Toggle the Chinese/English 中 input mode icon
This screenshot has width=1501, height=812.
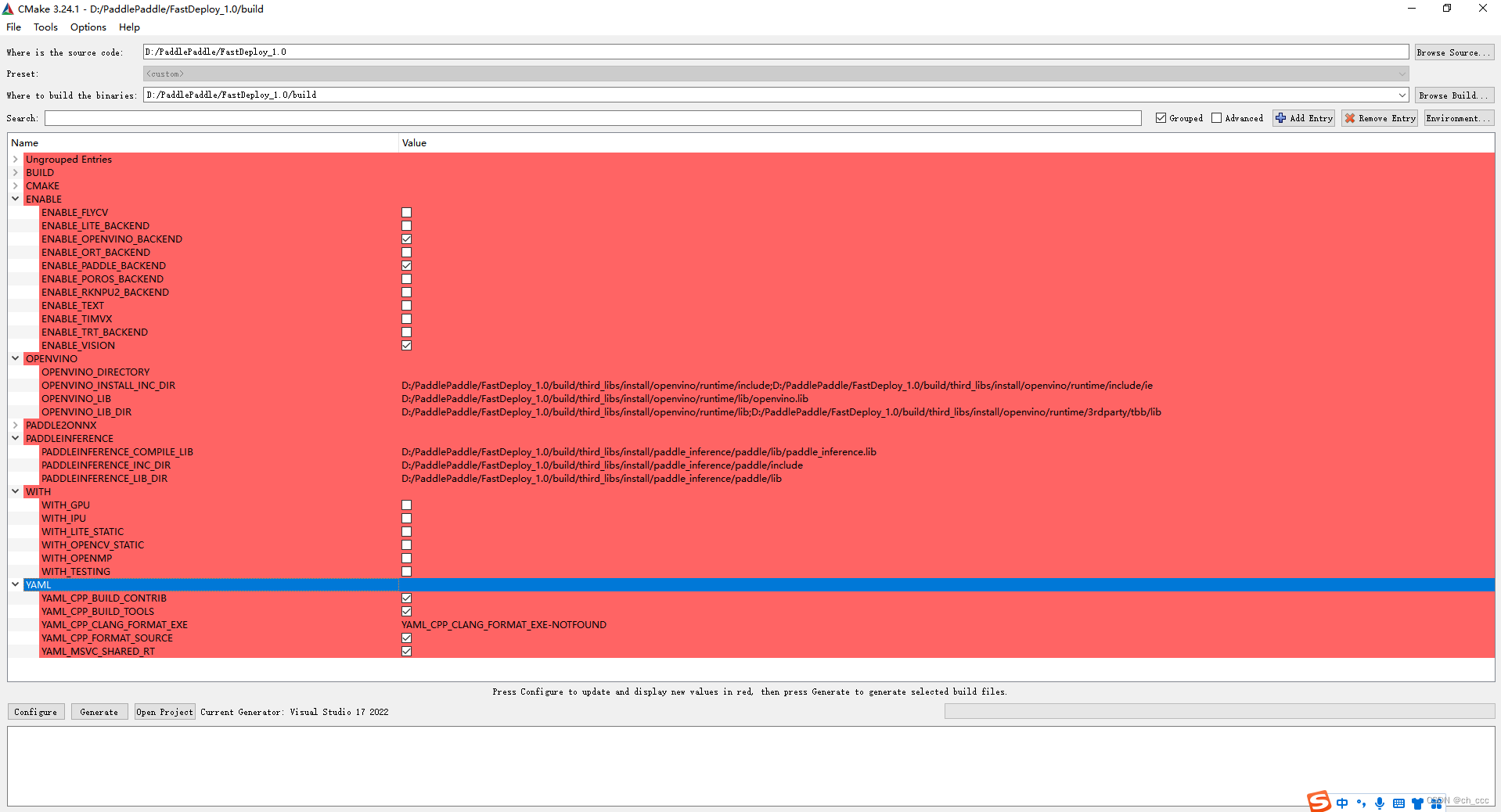coord(1343,803)
